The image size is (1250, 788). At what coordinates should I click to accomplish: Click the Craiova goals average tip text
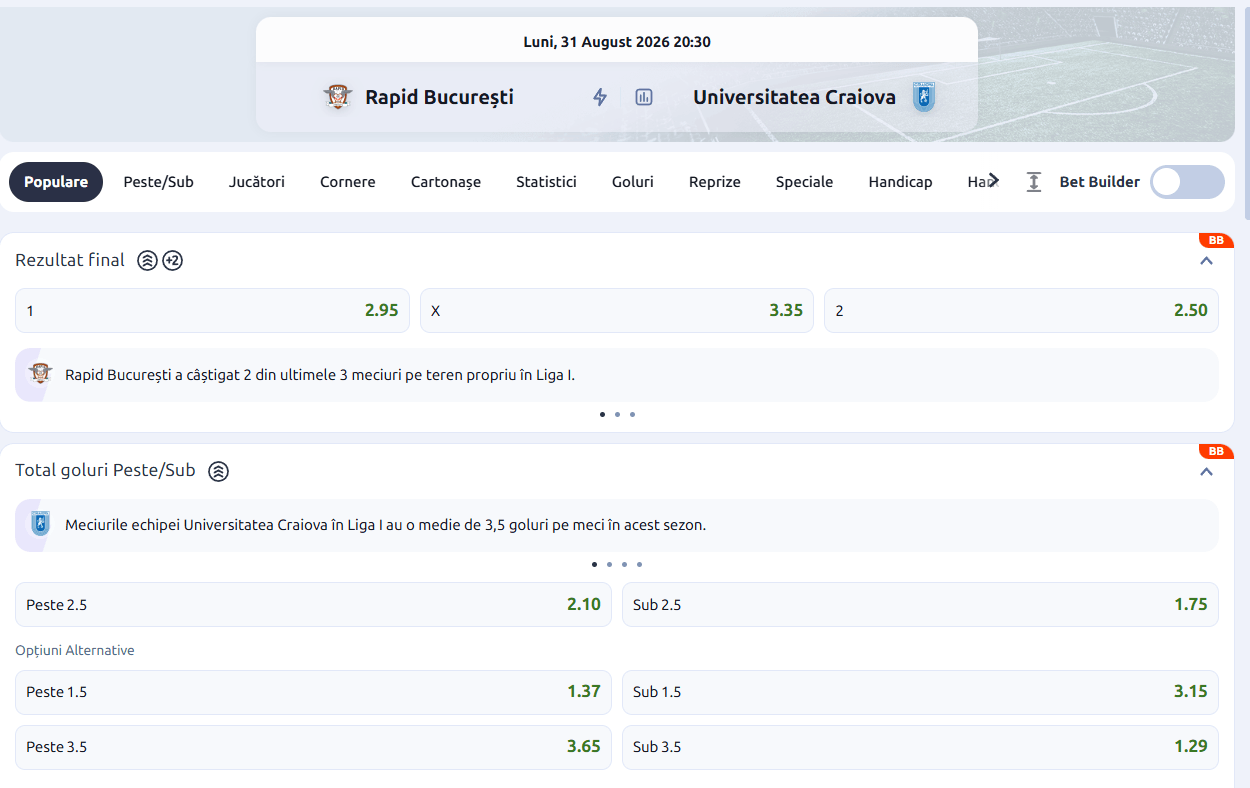tap(385, 525)
